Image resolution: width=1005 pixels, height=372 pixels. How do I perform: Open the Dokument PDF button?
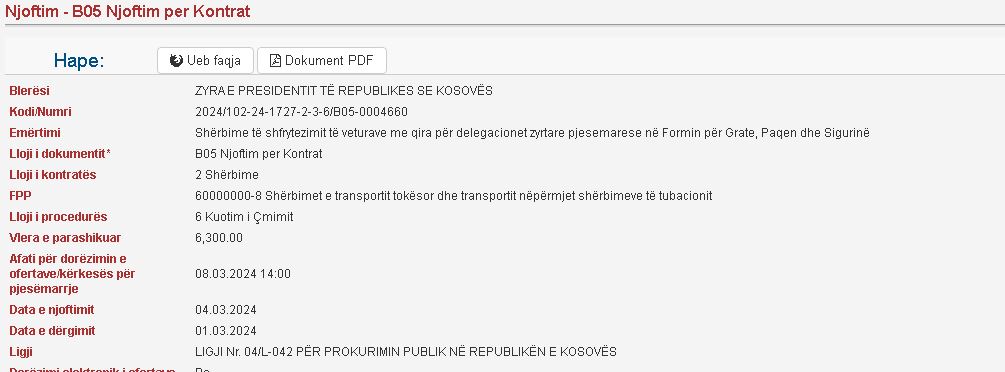tap(322, 60)
